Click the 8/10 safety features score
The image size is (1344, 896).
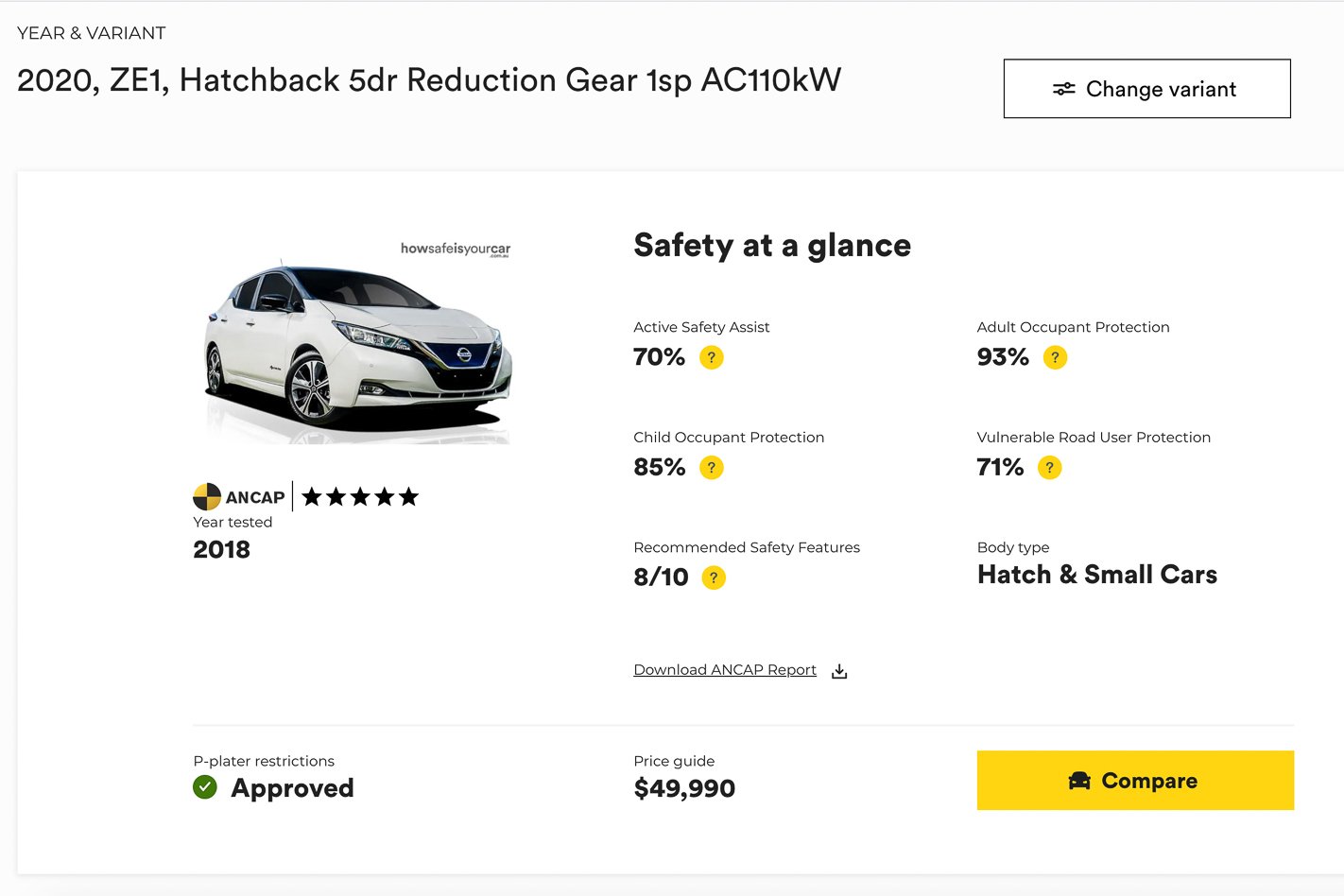pos(661,577)
